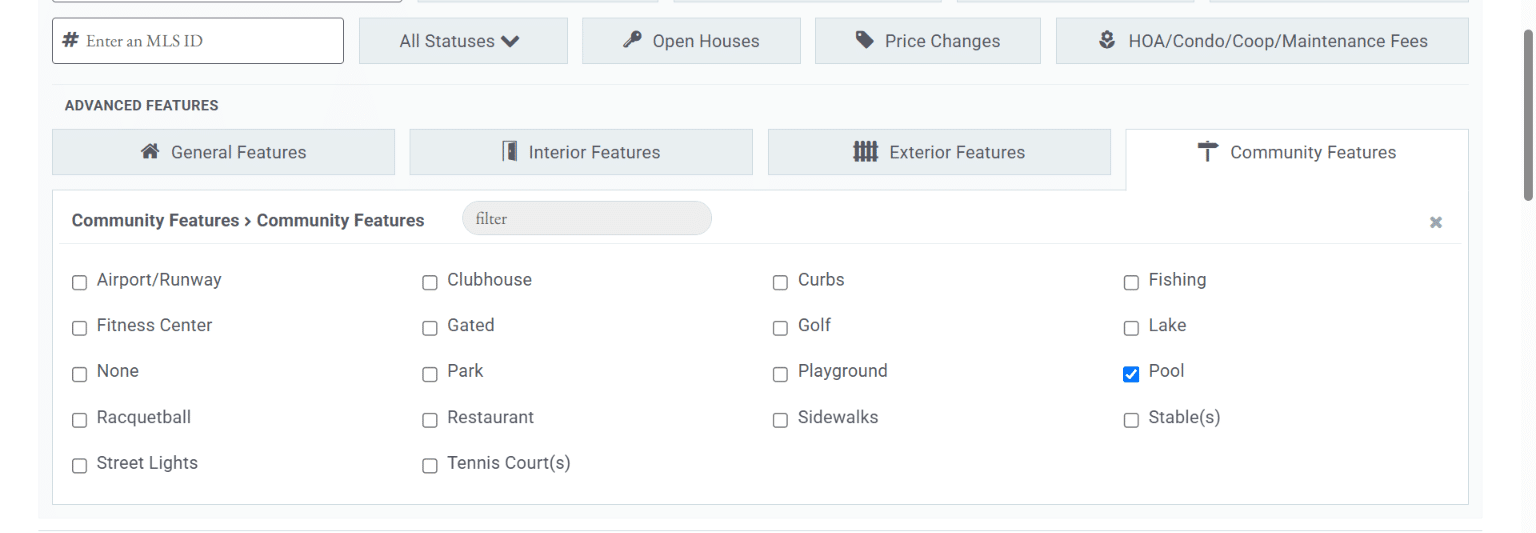Click the price tag icon on Price Changes
This screenshot has width=1536, height=533.
tap(865, 40)
